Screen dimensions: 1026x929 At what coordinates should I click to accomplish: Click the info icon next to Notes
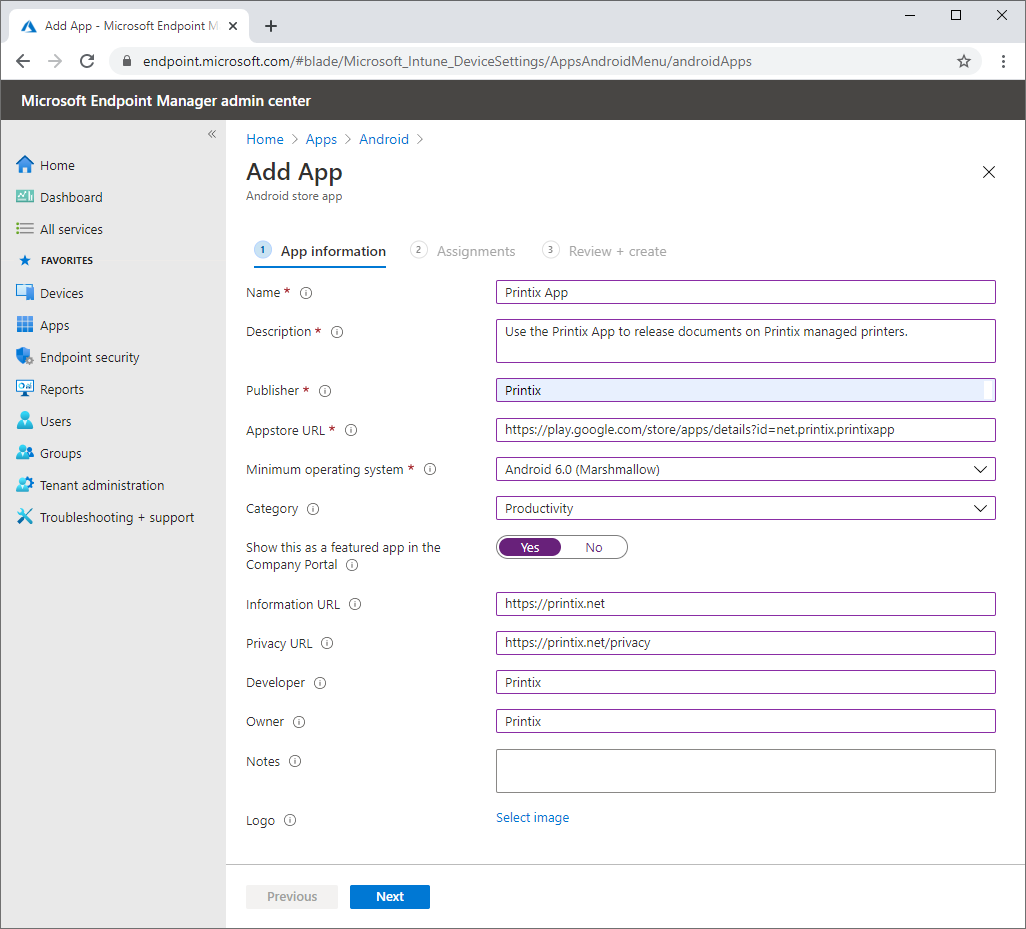point(295,762)
